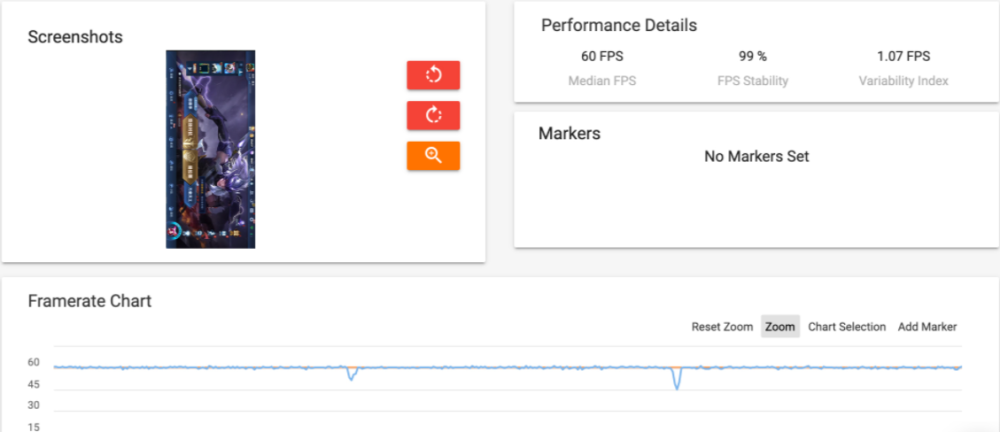
Task: Click the No Markers Set message
Action: tap(756, 156)
